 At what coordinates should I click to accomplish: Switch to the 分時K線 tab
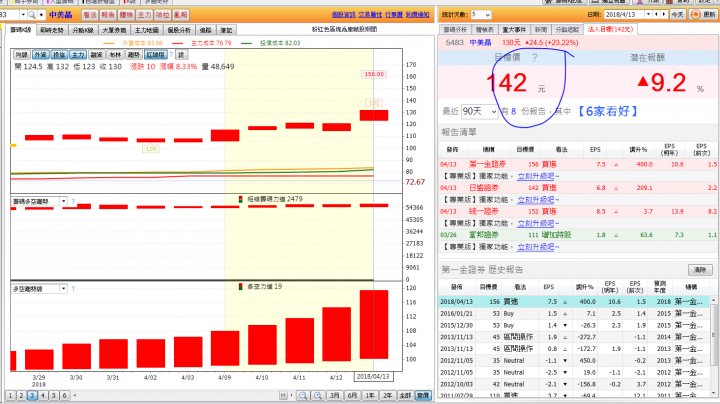83,30
